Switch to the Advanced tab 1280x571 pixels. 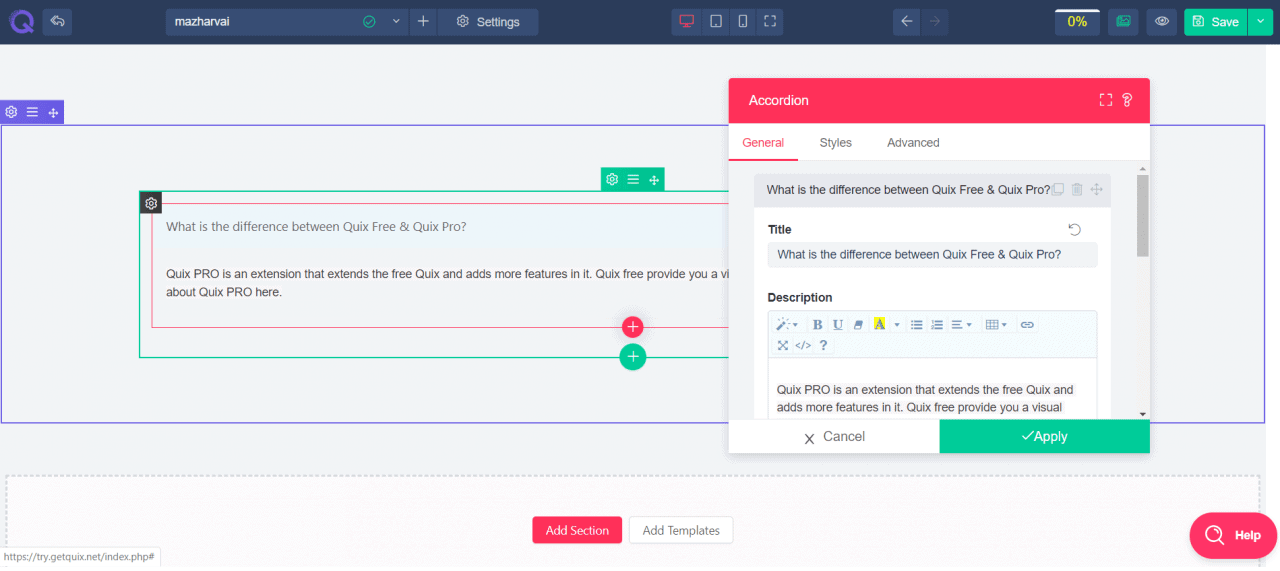(913, 143)
